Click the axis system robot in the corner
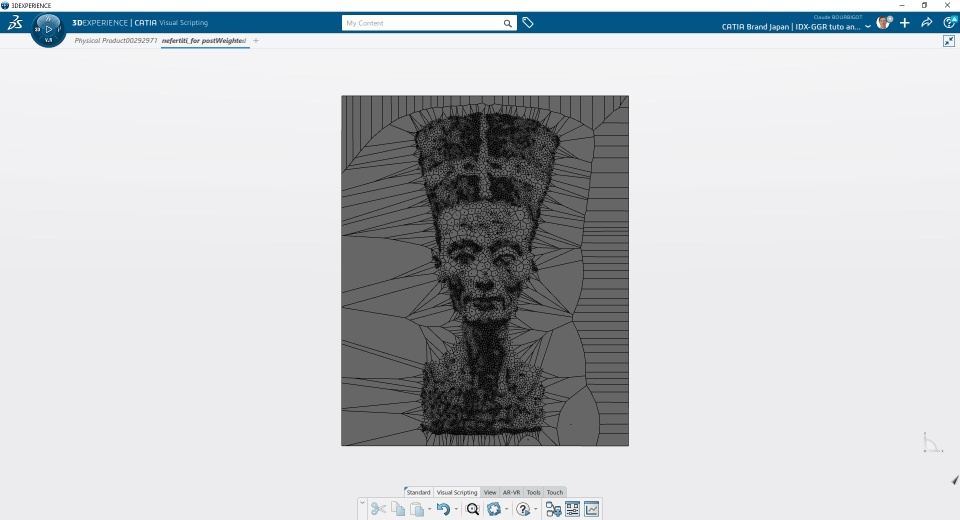Screen dimensions: 960x520 (x=932, y=442)
